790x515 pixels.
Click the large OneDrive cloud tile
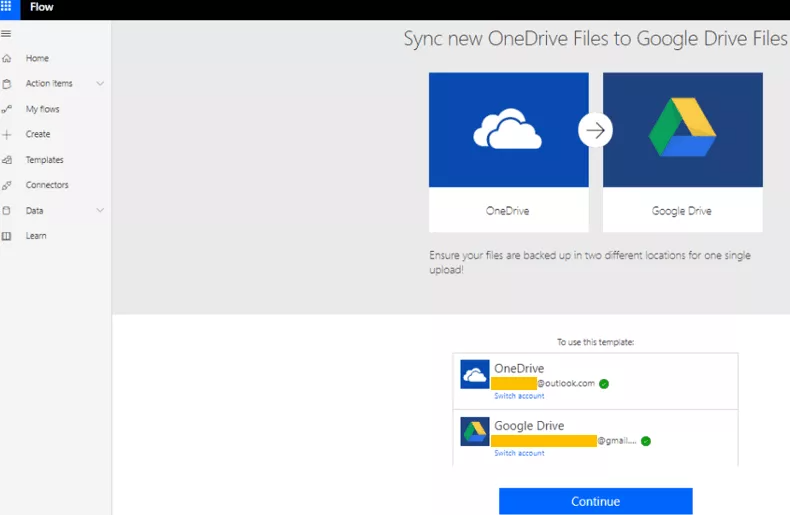pyautogui.click(x=509, y=130)
